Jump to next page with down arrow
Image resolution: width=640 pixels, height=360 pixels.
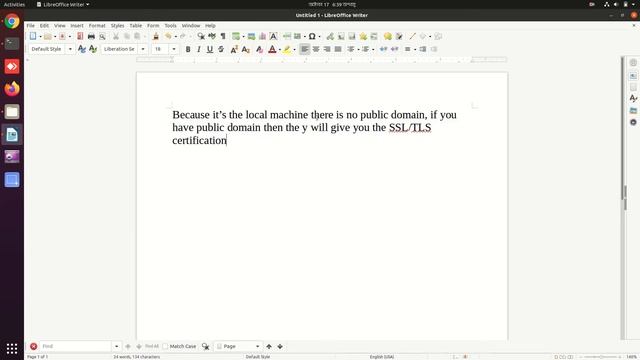pyautogui.click(x=280, y=346)
